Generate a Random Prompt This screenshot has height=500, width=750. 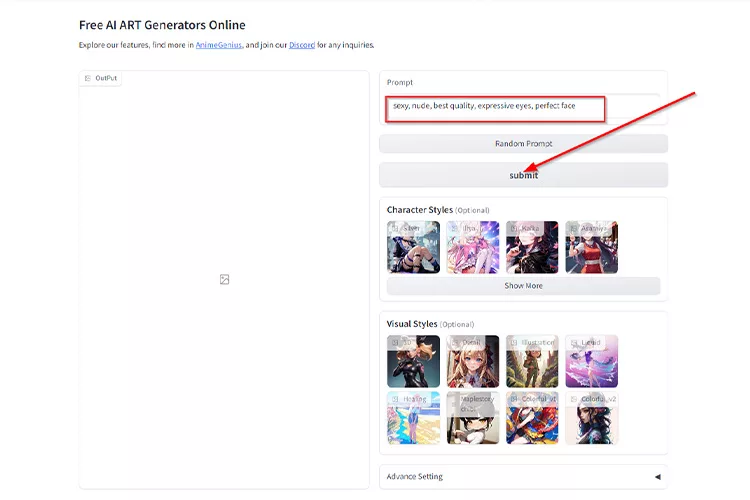tap(523, 144)
